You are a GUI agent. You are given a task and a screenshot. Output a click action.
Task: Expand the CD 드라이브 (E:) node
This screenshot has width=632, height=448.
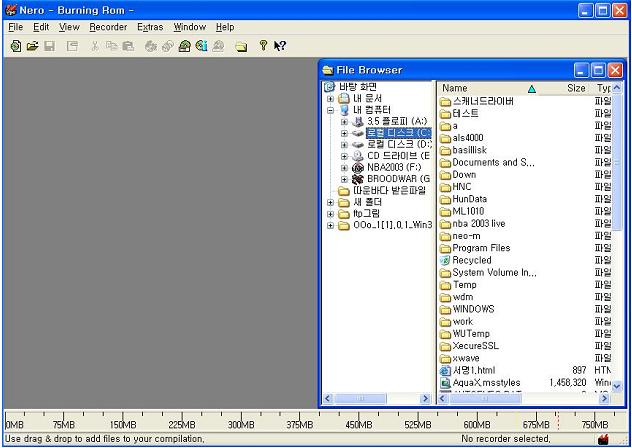(344, 156)
